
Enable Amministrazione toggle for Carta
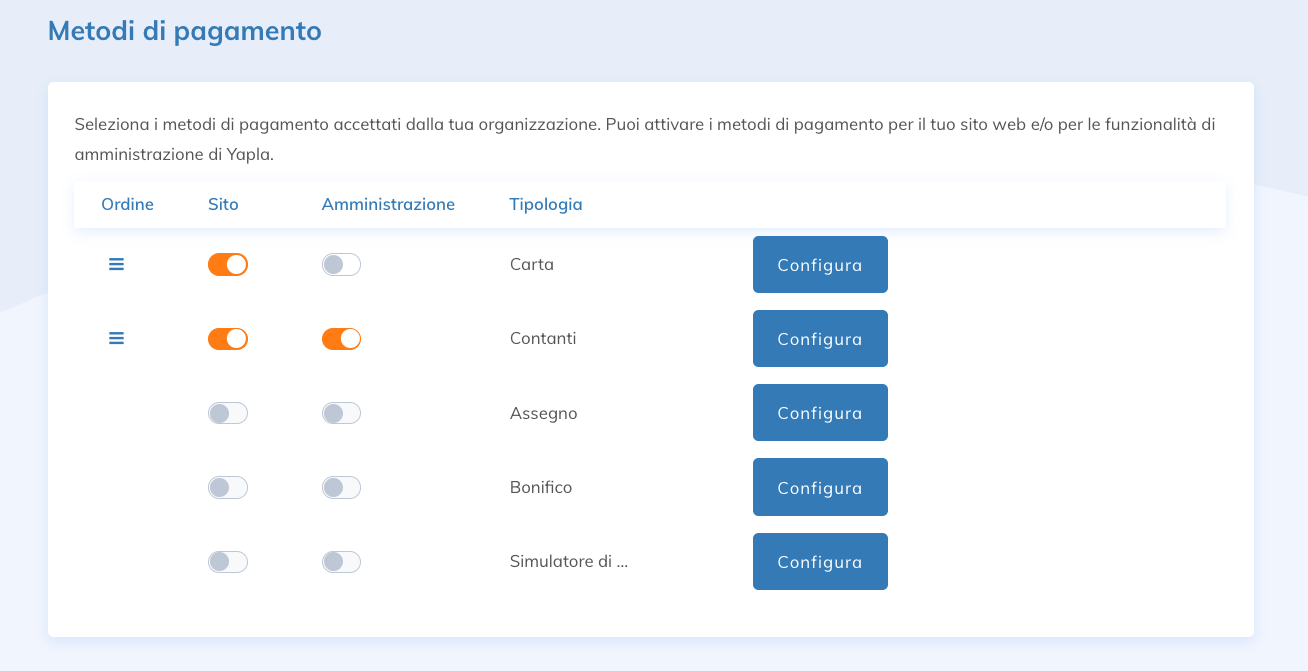(x=341, y=265)
